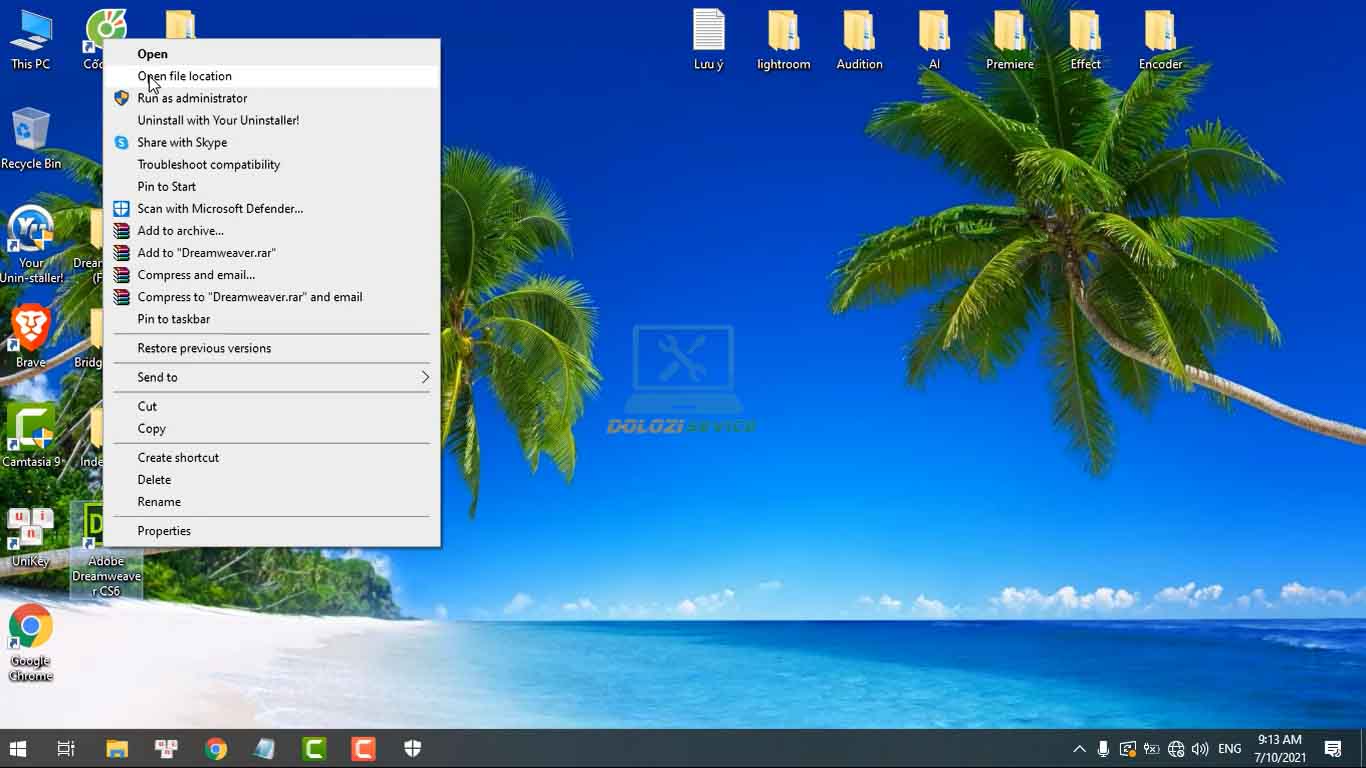Open File Explorer from the taskbar
This screenshot has width=1366, height=768.
click(116, 748)
